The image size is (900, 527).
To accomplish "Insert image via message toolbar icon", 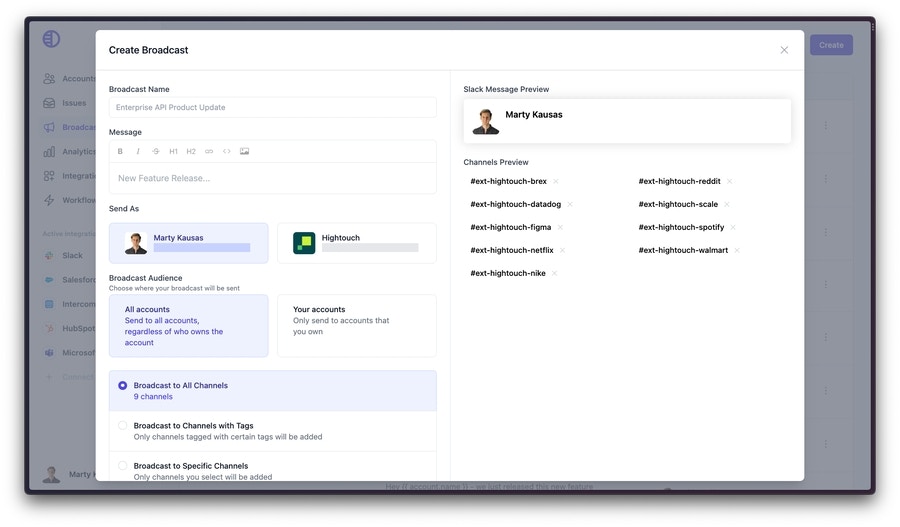I will (245, 152).
